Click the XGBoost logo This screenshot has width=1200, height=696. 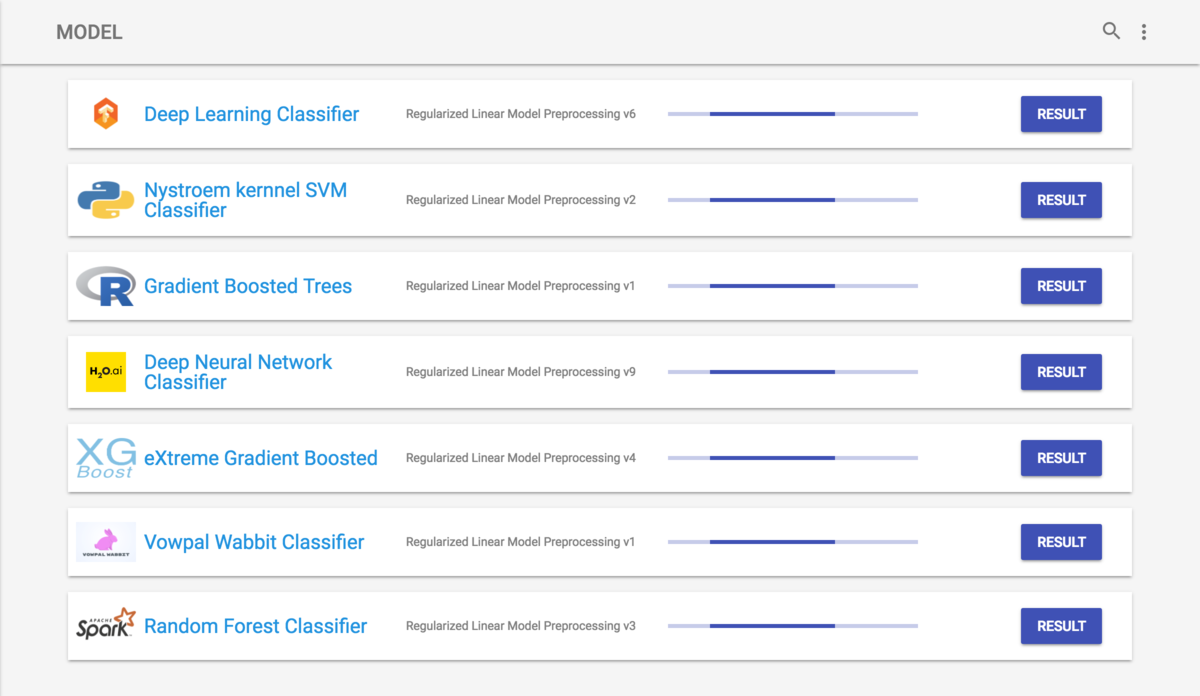106,458
